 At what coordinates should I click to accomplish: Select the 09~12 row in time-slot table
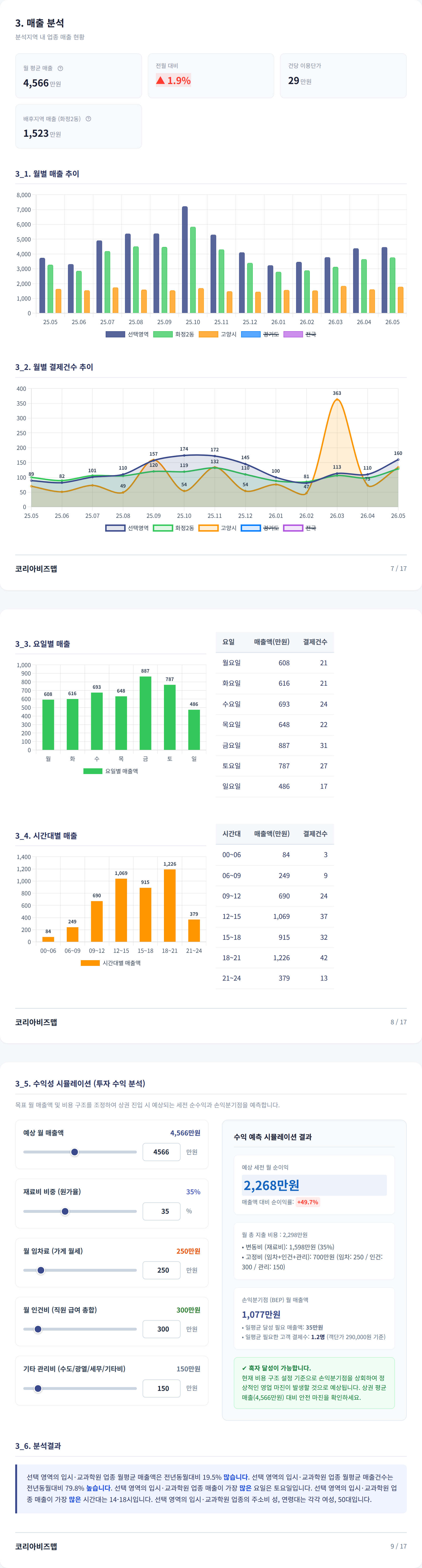tap(275, 896)
